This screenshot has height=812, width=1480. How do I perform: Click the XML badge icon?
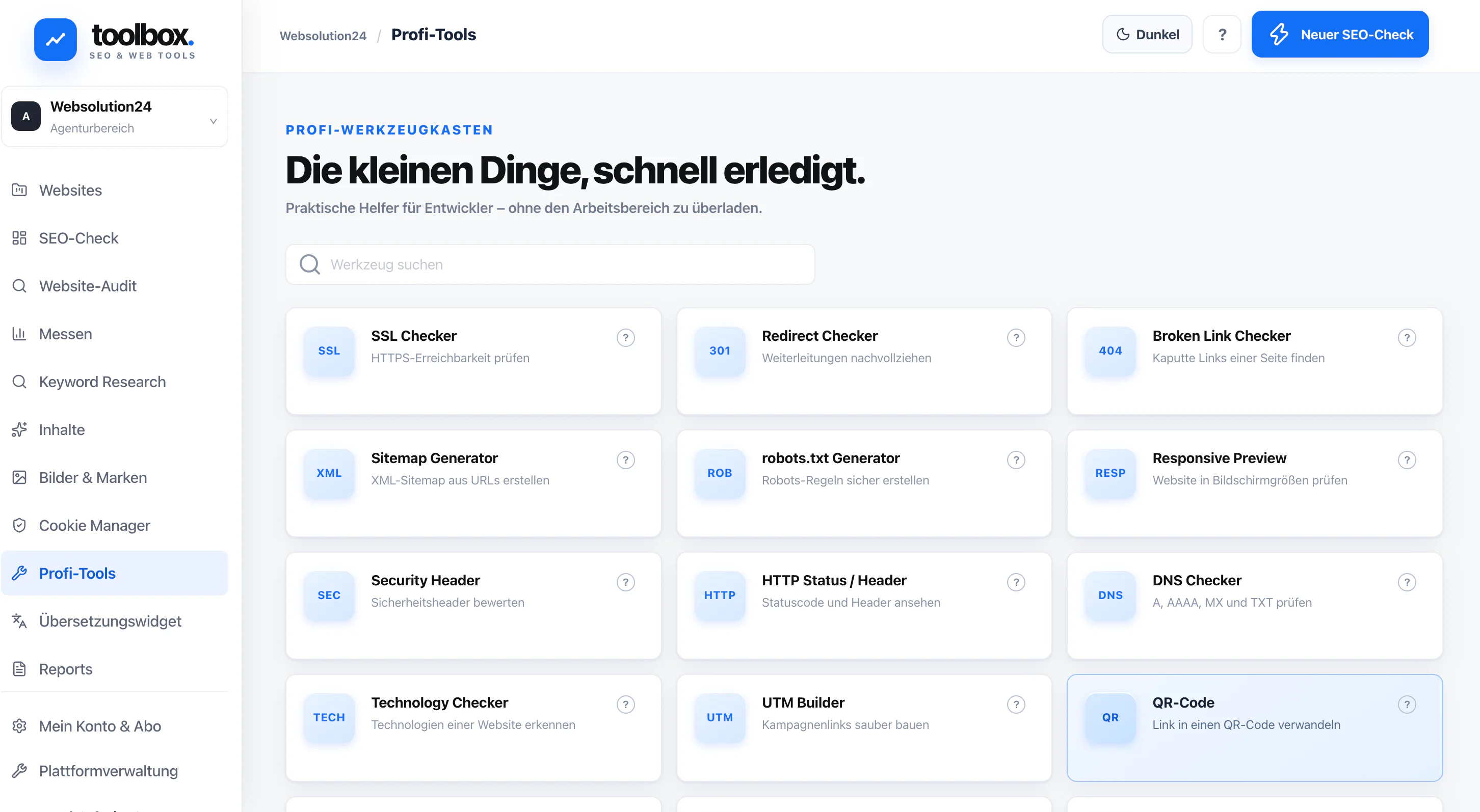tap(329, 473)
